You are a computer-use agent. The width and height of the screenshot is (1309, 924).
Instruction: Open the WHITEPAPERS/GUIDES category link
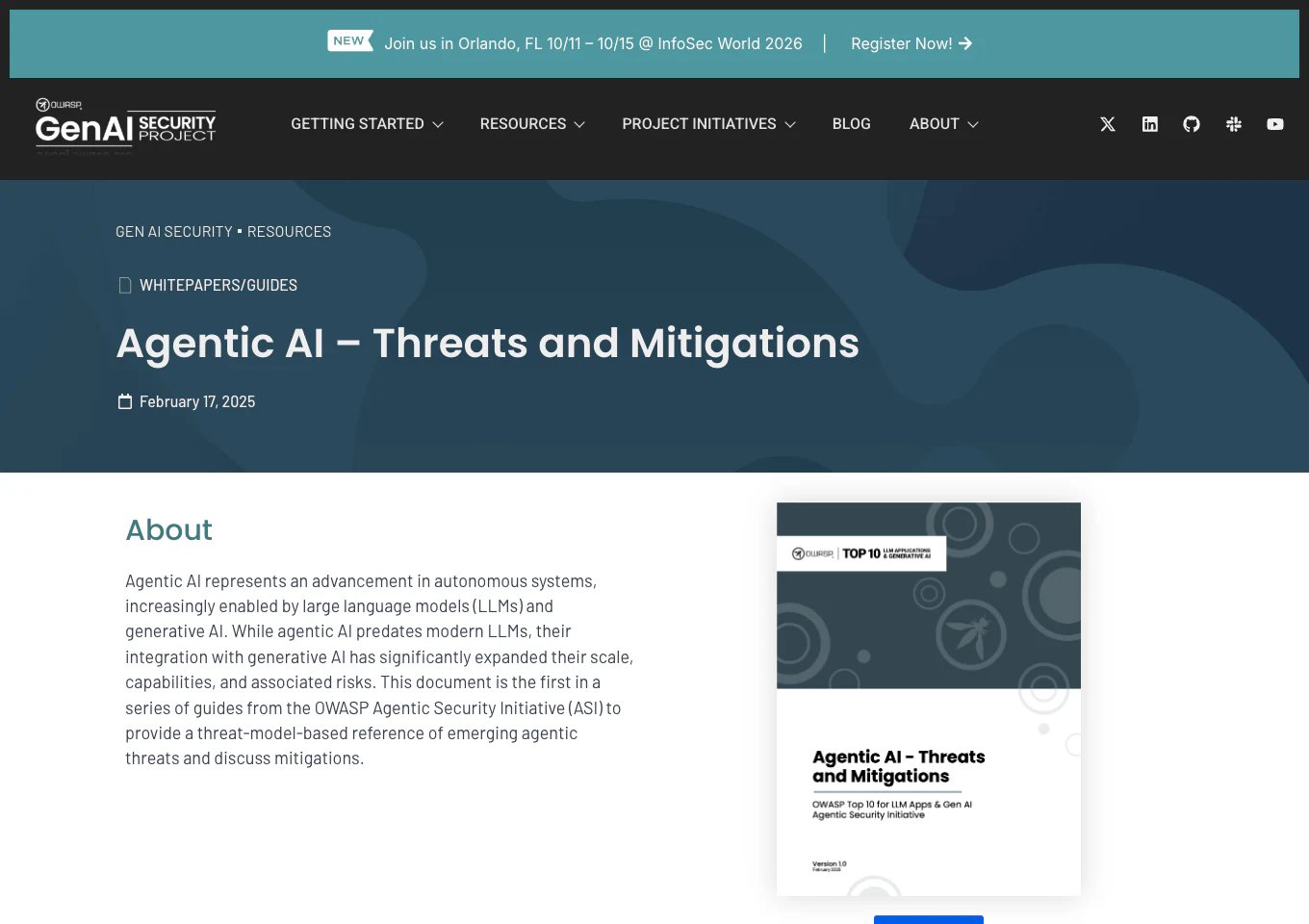click(218, 285)
